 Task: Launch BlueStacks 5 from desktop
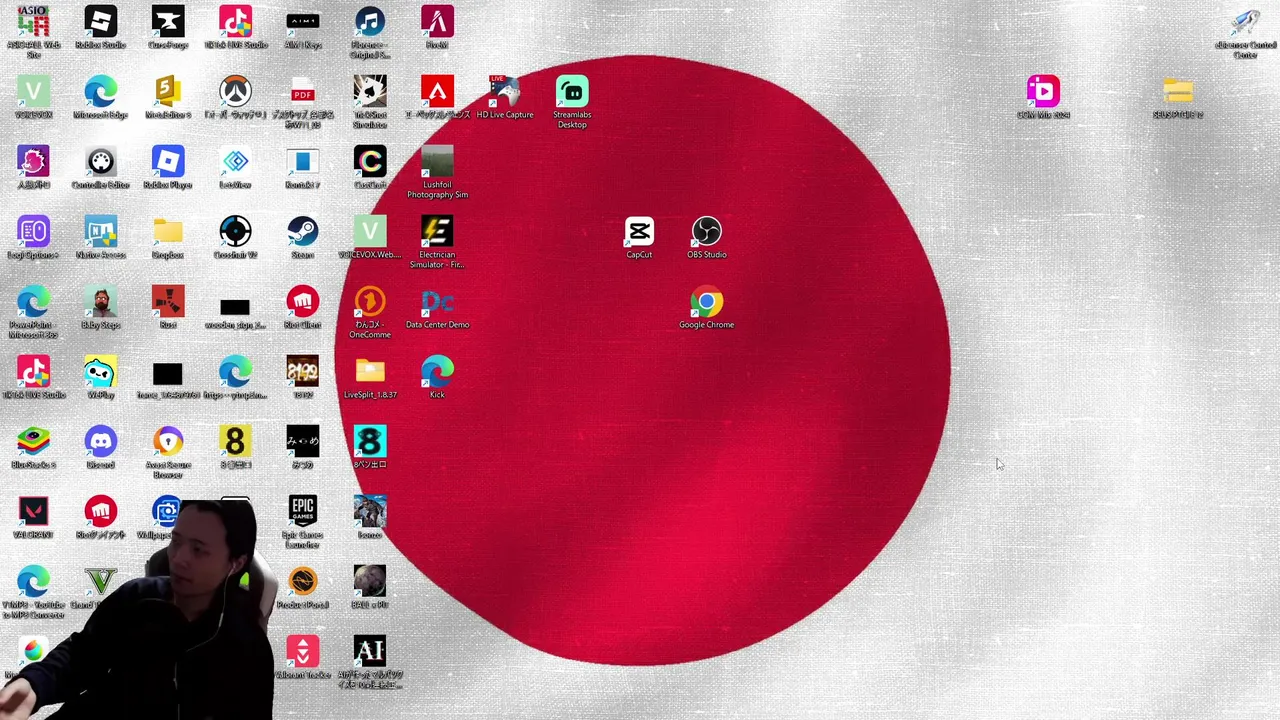pyautogui.click(x=33, y=442)
